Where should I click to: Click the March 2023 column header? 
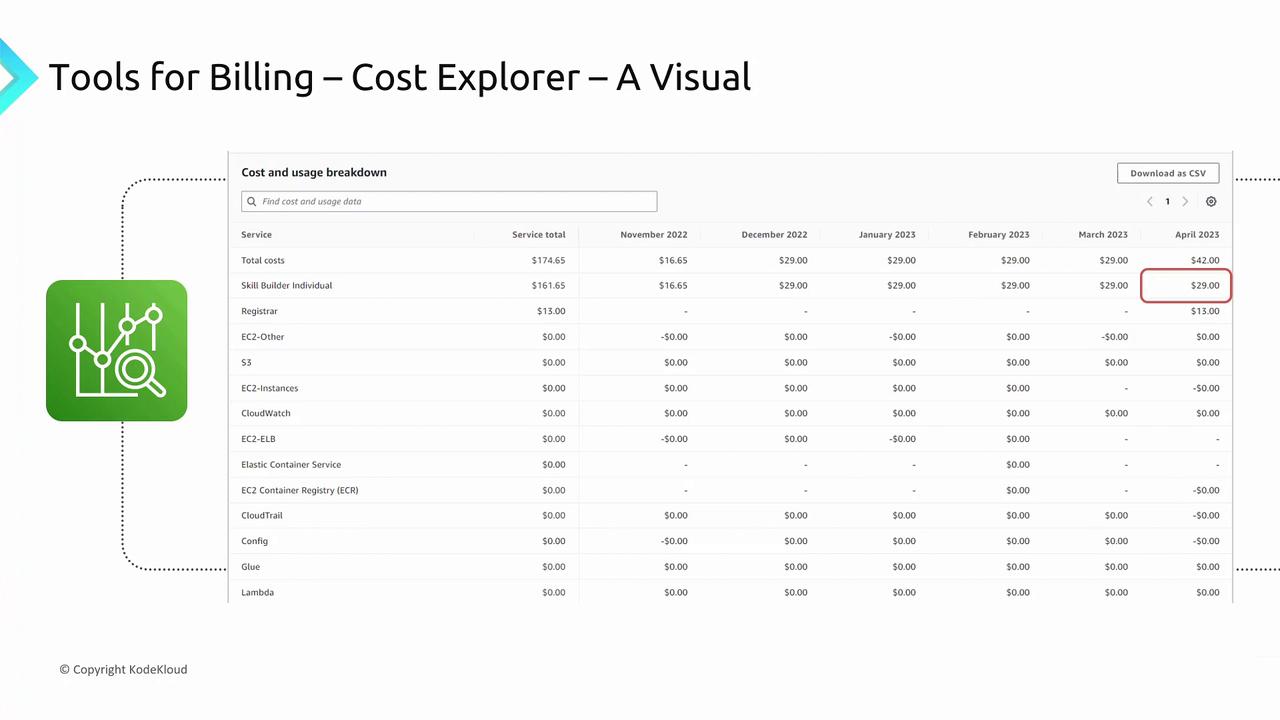pyautogui.click(x=1103, y=235)
